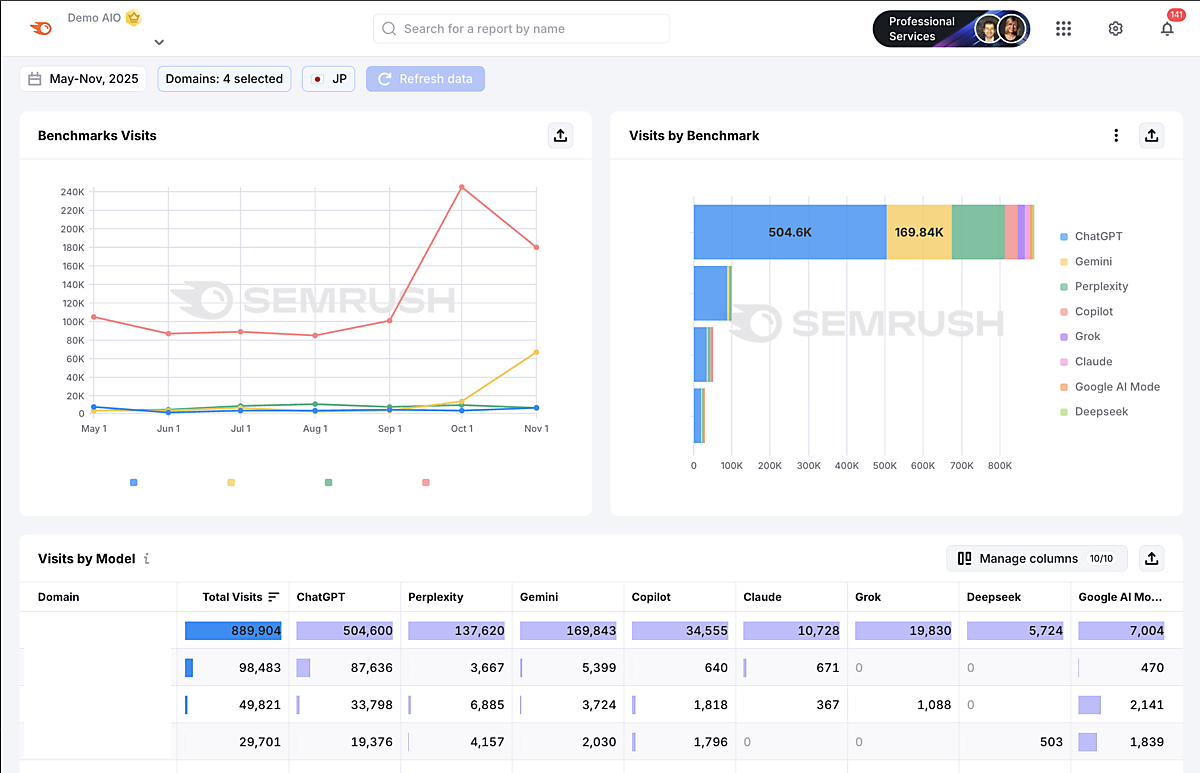Click the Refresh data button
The image size is (1200, 773).
pyautogui.click(x=425, y=79)
